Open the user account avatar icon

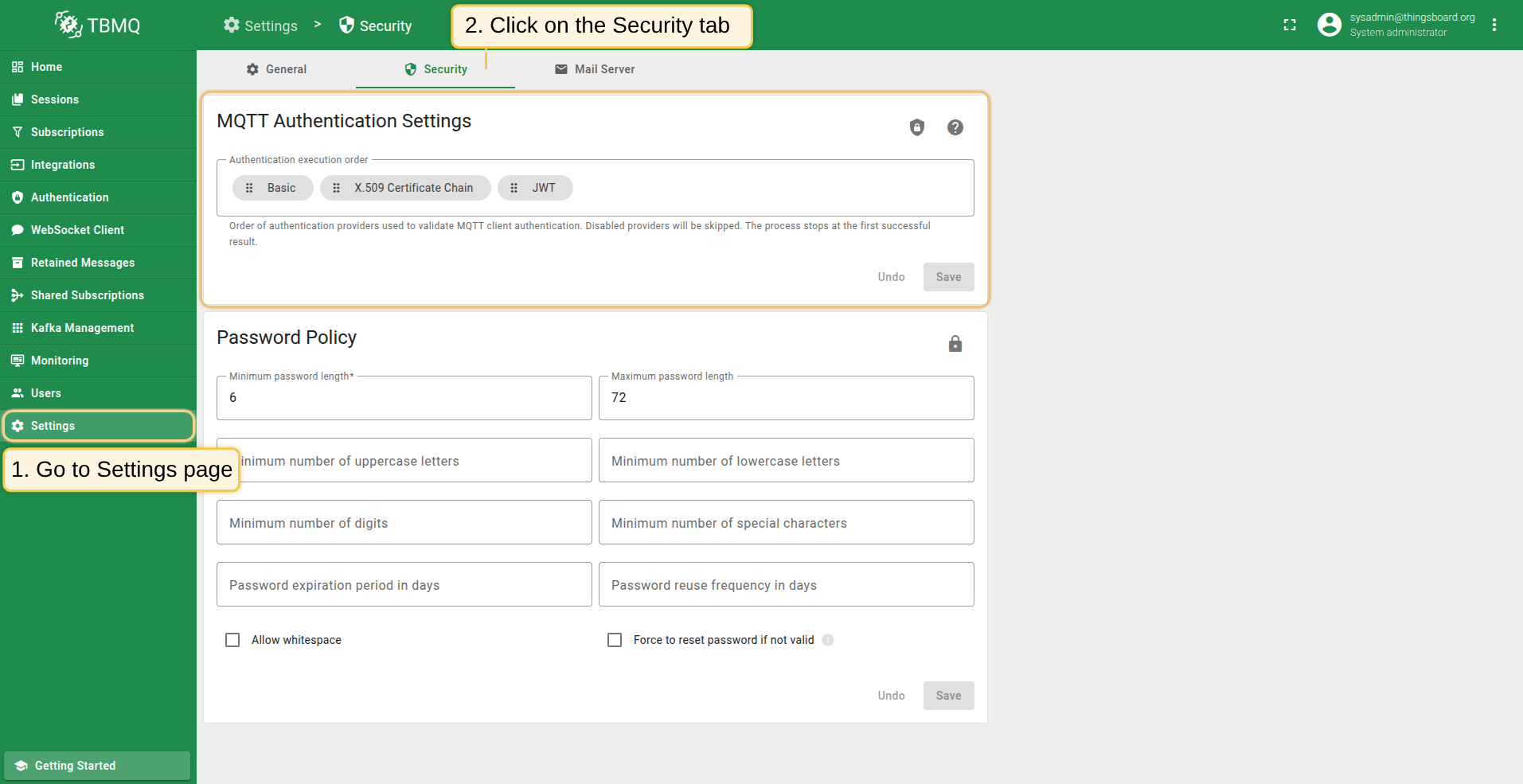1329,25
